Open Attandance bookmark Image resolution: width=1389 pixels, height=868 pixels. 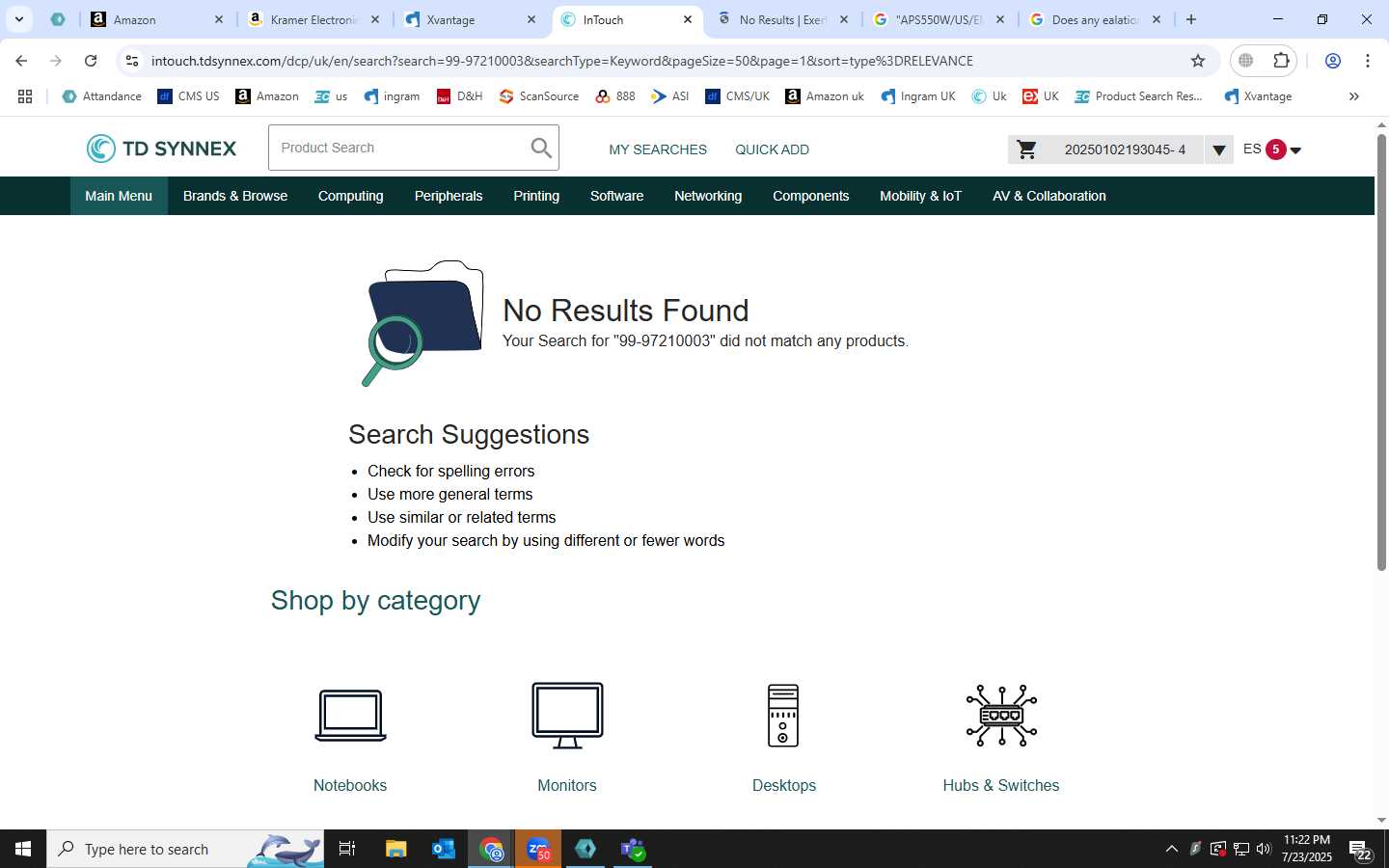pyautogui.click(x=101, y=96)
